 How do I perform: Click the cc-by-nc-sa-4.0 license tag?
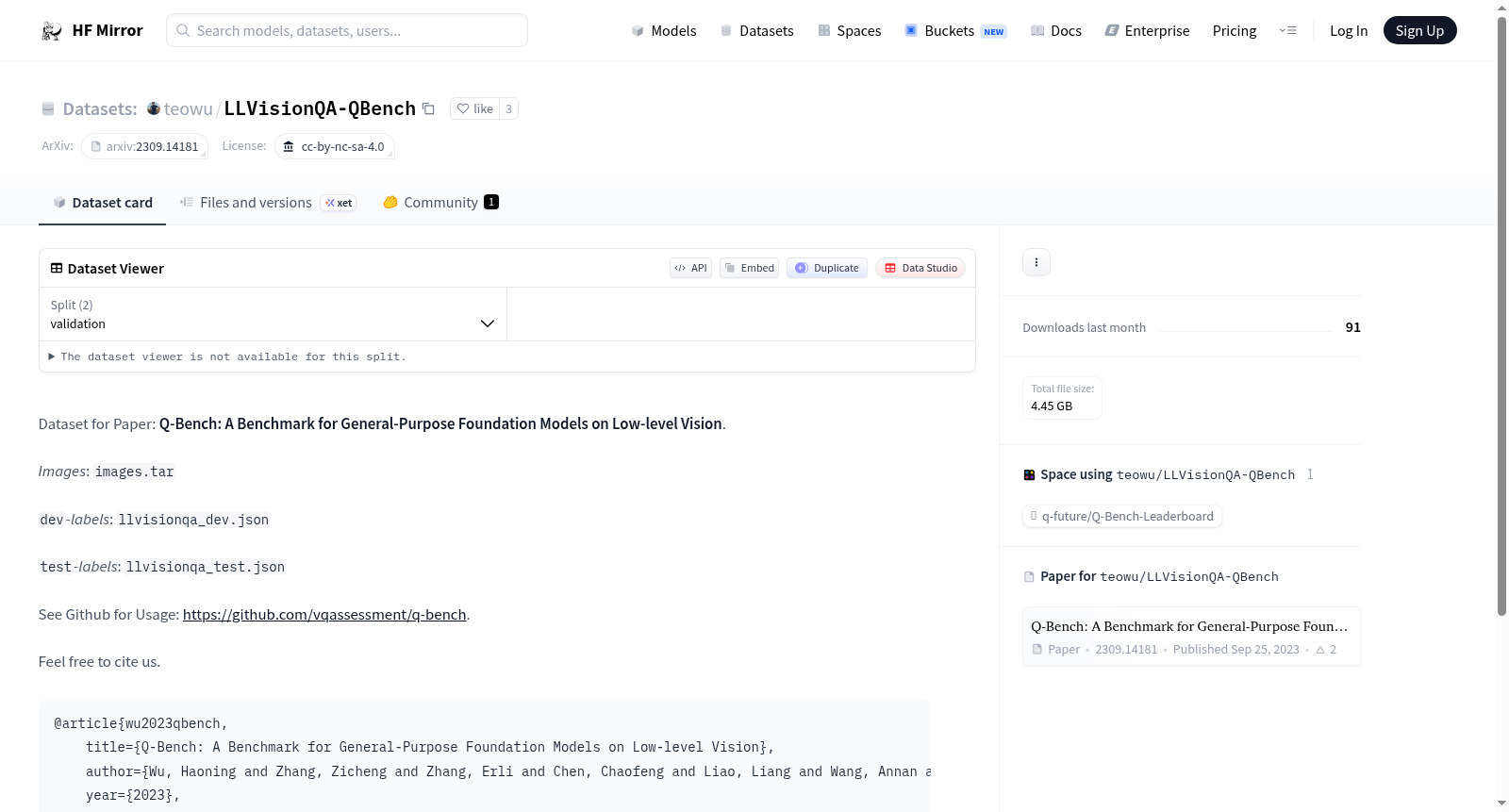pos(335,146)
